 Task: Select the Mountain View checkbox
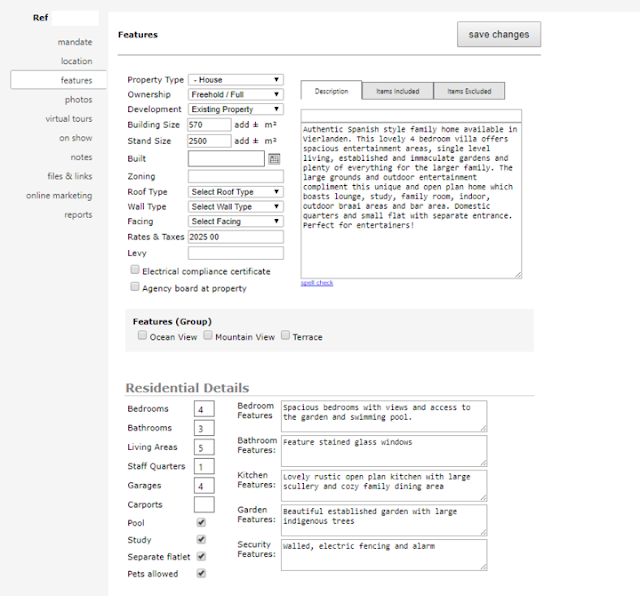(x=208, y=335)
